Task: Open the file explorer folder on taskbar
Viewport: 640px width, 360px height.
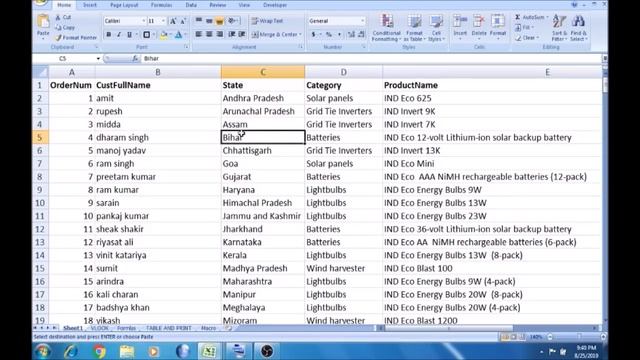Action: click(127, 351)
